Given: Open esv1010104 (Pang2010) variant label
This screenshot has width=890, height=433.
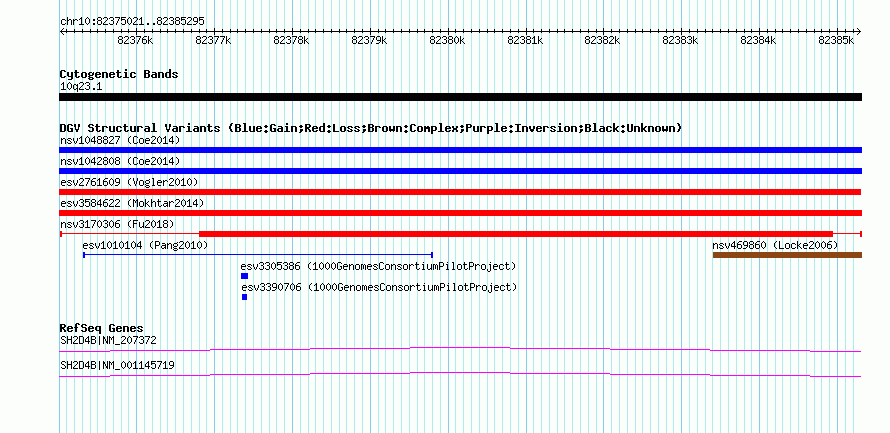Looking at the screenshot, I should pyautogui.click(x=145, y=245).
